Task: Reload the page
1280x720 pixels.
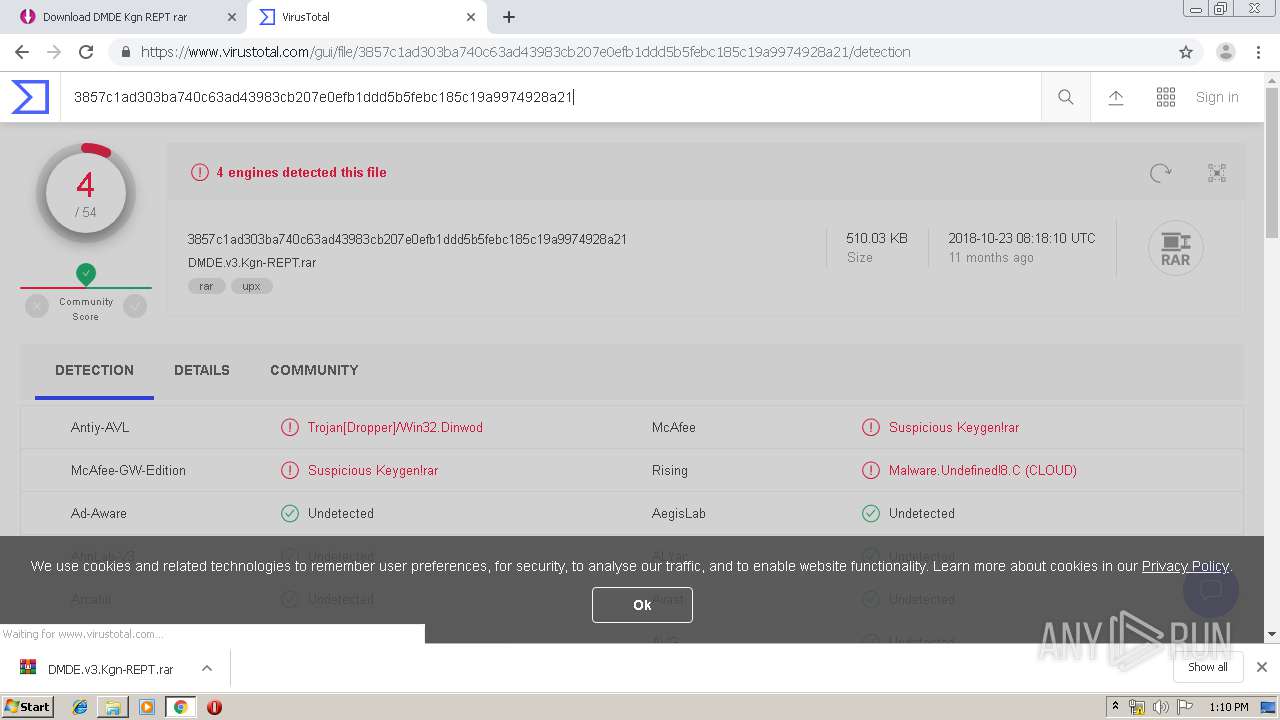Action: point(86,52)
